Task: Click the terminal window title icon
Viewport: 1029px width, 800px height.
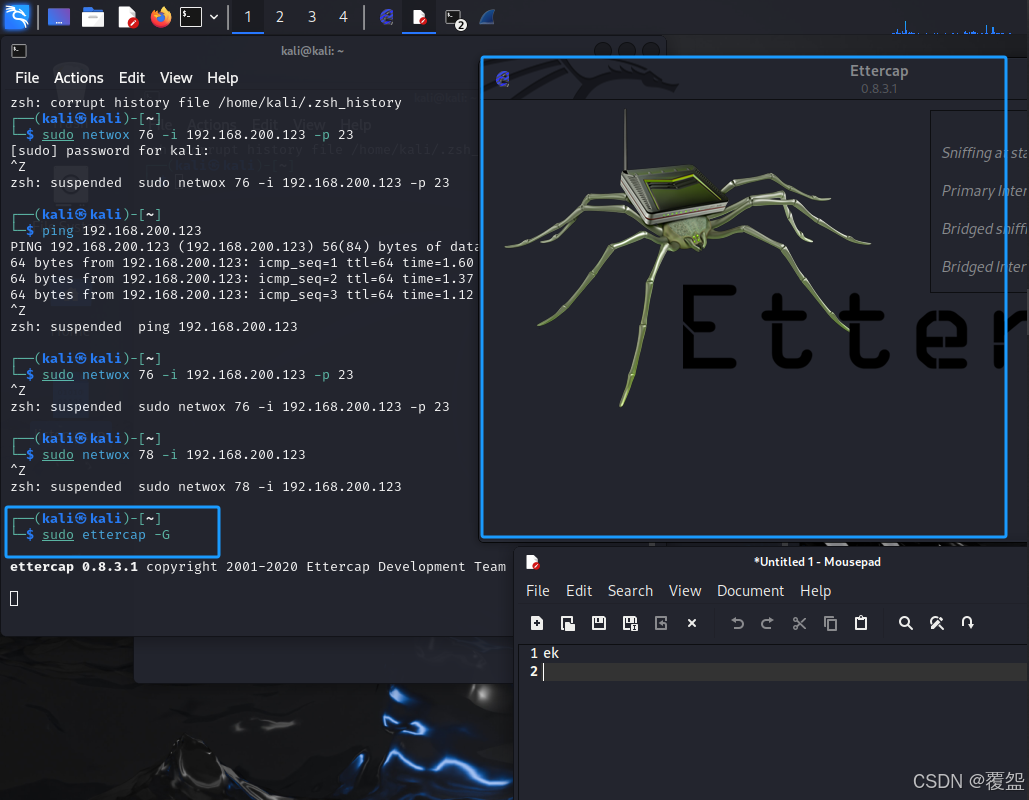Action: click(x=19, y=51)
